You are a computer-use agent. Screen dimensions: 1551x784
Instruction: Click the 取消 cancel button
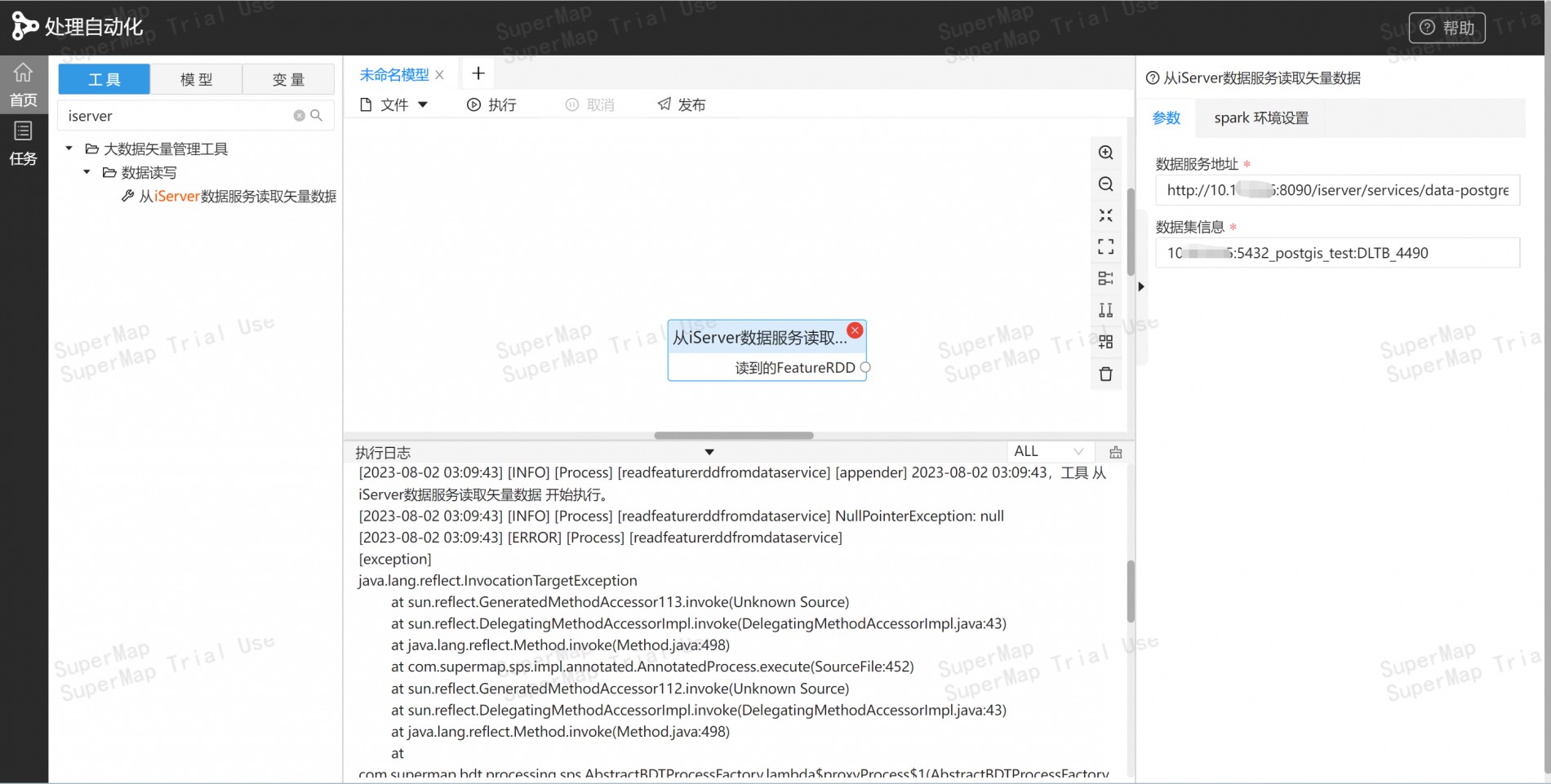(x=589, y=104)
